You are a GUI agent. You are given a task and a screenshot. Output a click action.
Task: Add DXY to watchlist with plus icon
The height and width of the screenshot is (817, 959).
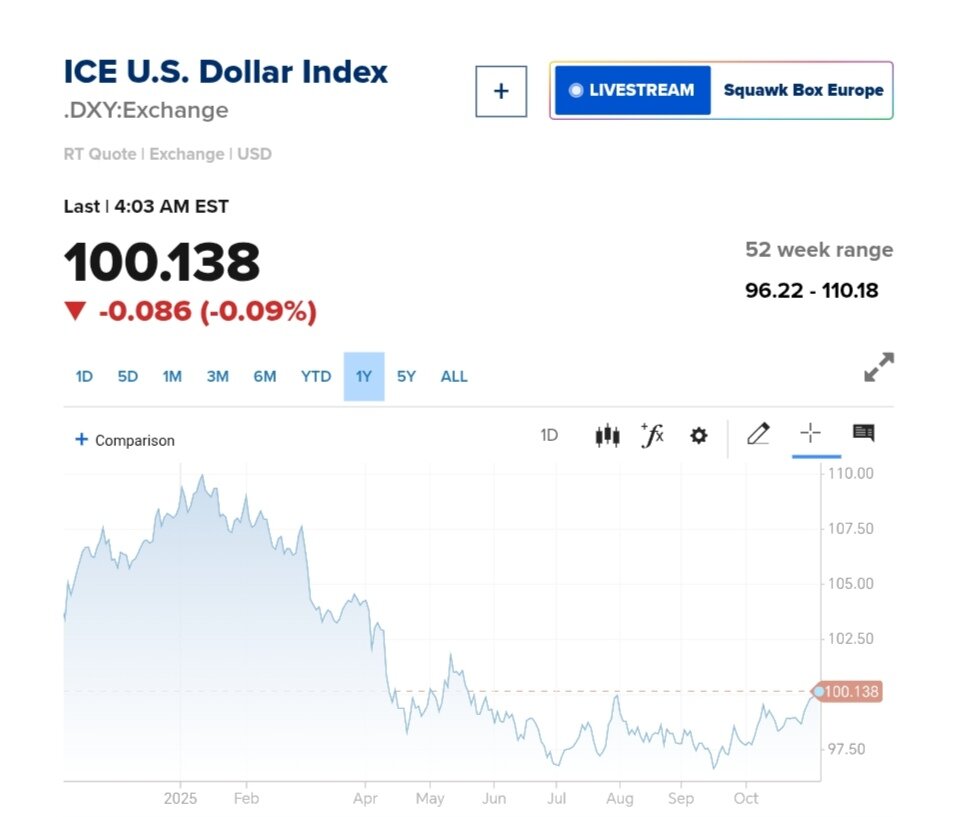501,91
